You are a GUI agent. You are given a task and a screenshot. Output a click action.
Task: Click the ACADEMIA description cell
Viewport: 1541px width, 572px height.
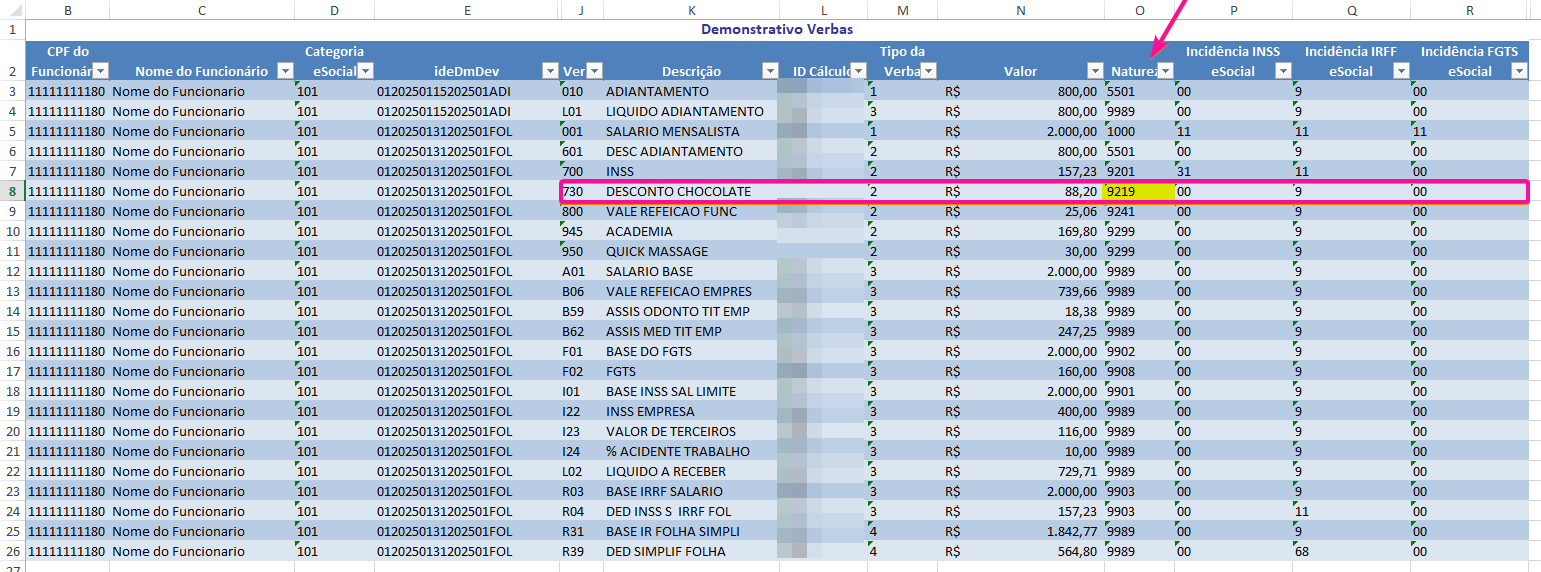(x=692, y=231)
